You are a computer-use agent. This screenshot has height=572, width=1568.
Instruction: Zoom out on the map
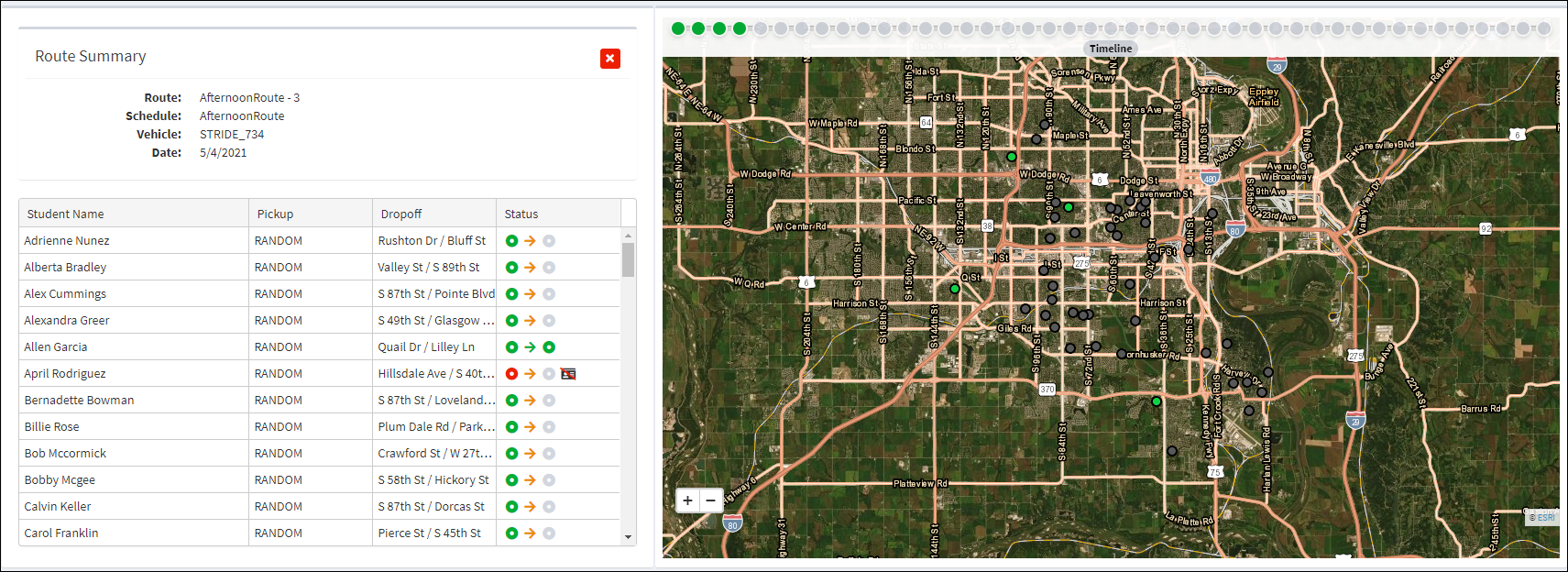click(x=711, y=500)
